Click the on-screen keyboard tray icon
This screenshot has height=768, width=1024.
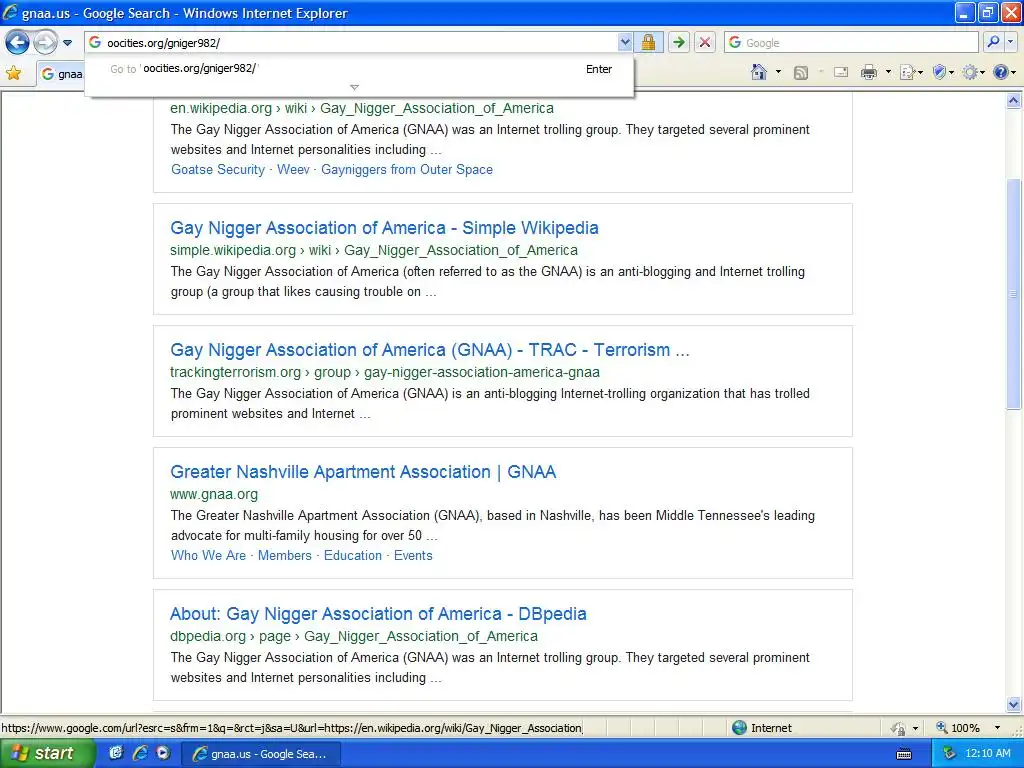click(x=904, y=754)
